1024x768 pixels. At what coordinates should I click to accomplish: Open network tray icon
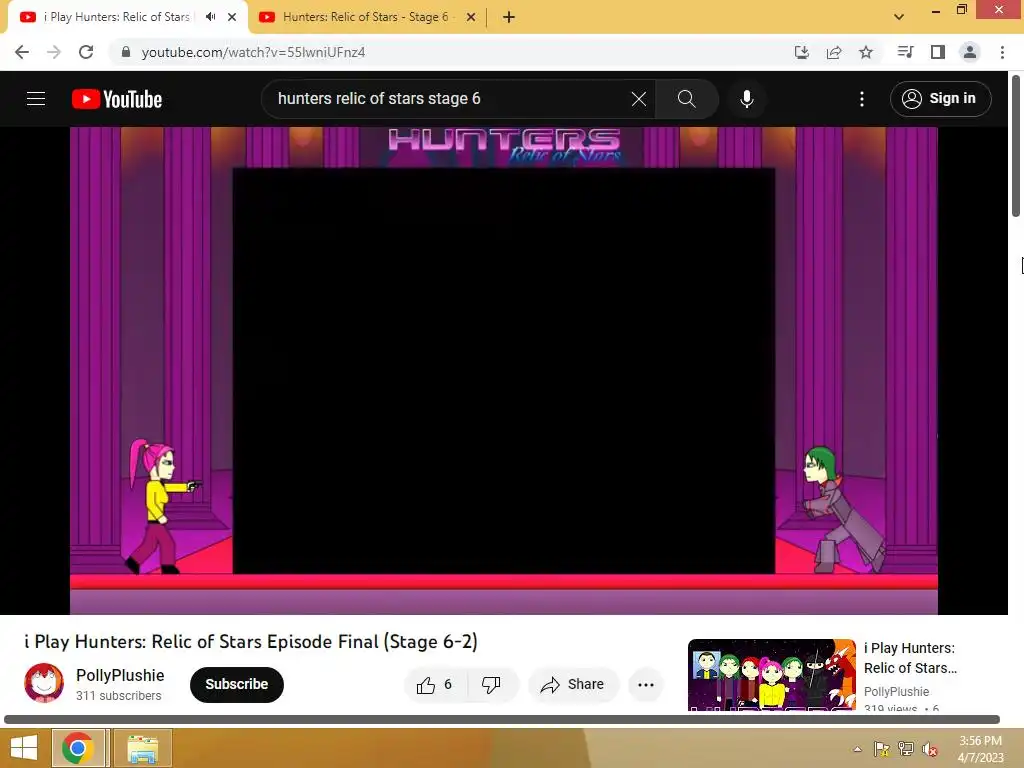pyautogui.click(x=906, y=749)
